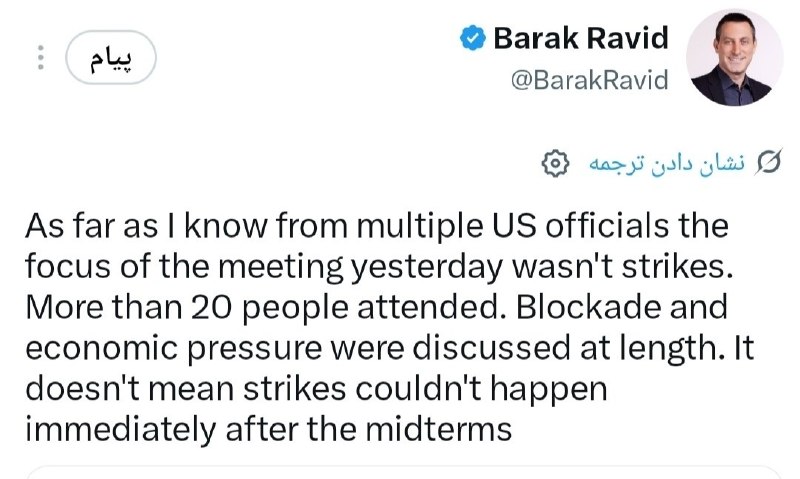Click tweet line 'focus of the meeting yesterday'
The width and height of the screenshot is (800, 479).
[379, 267]
